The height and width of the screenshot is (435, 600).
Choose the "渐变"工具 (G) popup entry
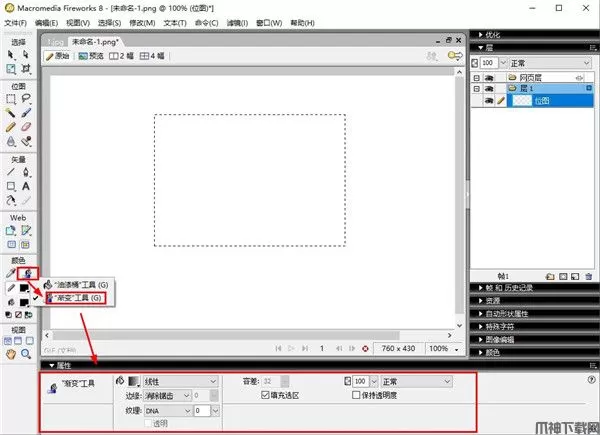(78, 297)
